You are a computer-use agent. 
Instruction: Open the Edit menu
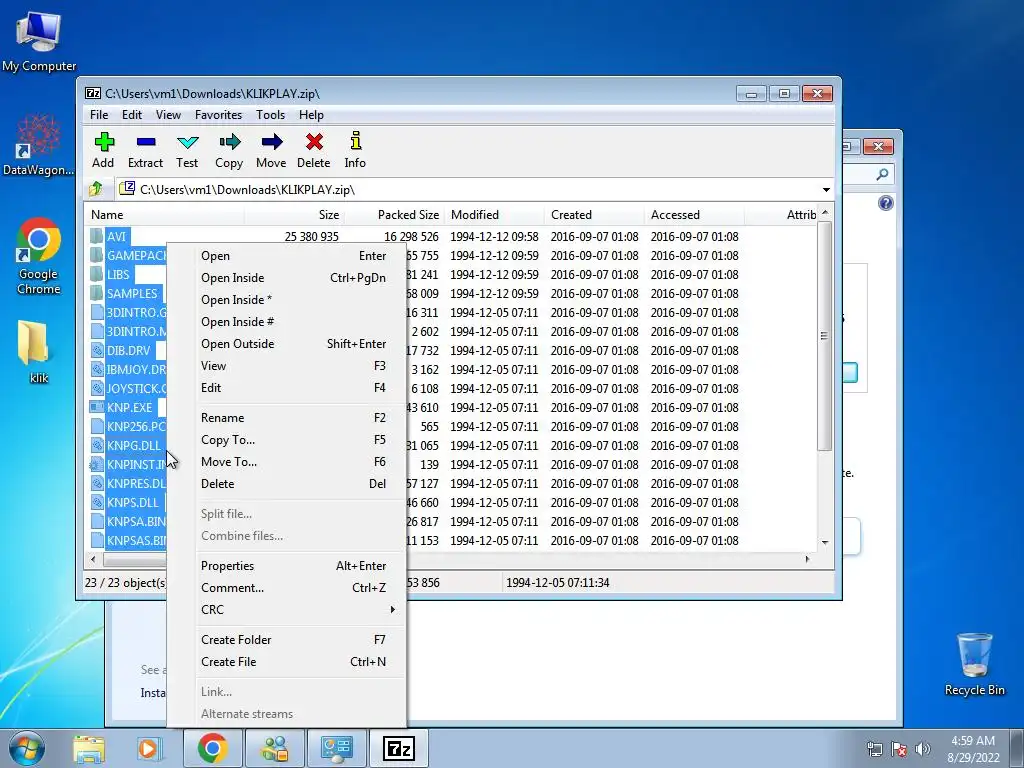(x=132, y=115)
